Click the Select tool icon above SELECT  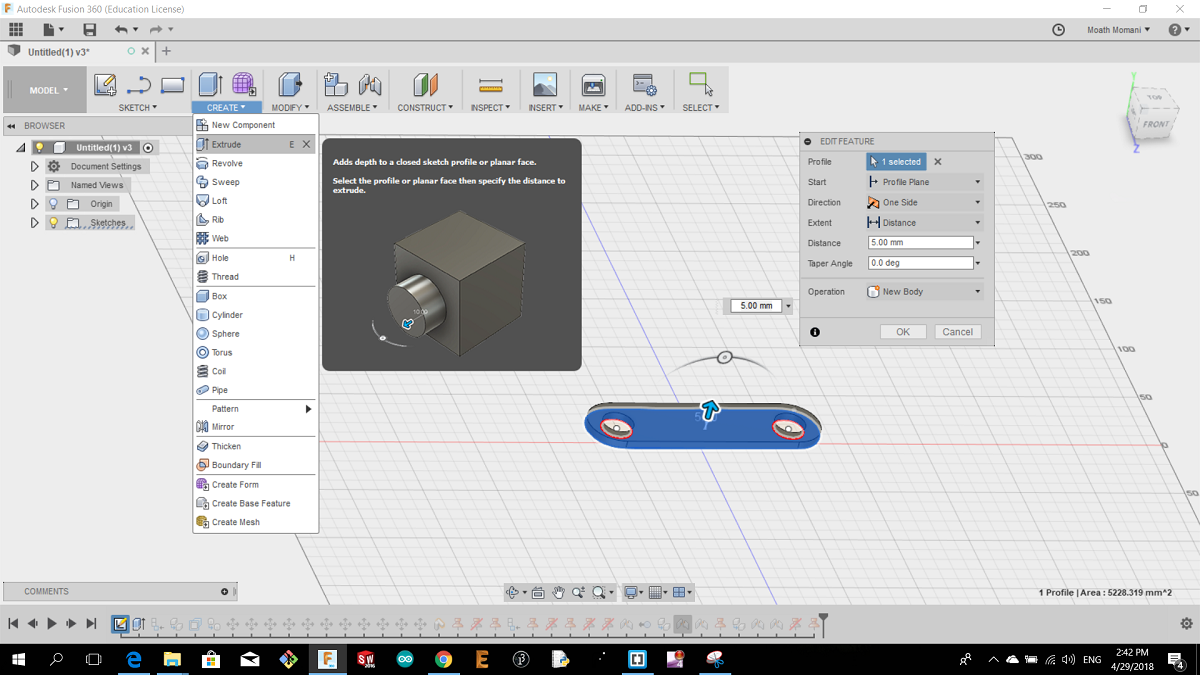click(x=701, y=85)
